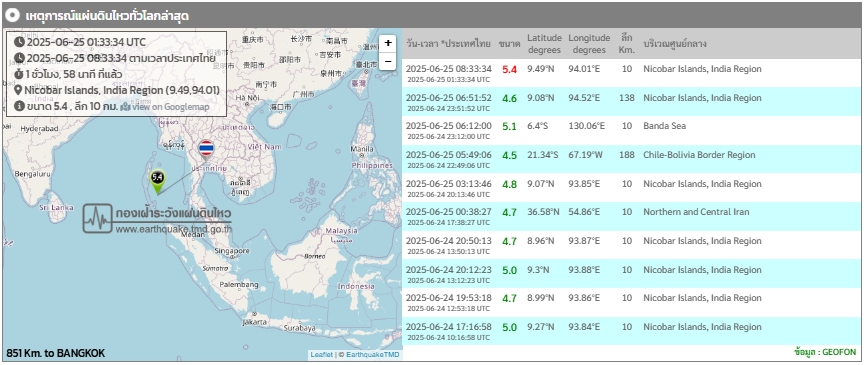Open the Leaflet attribution link
Viewport: 865px width, 365px height.
[322, 355]
